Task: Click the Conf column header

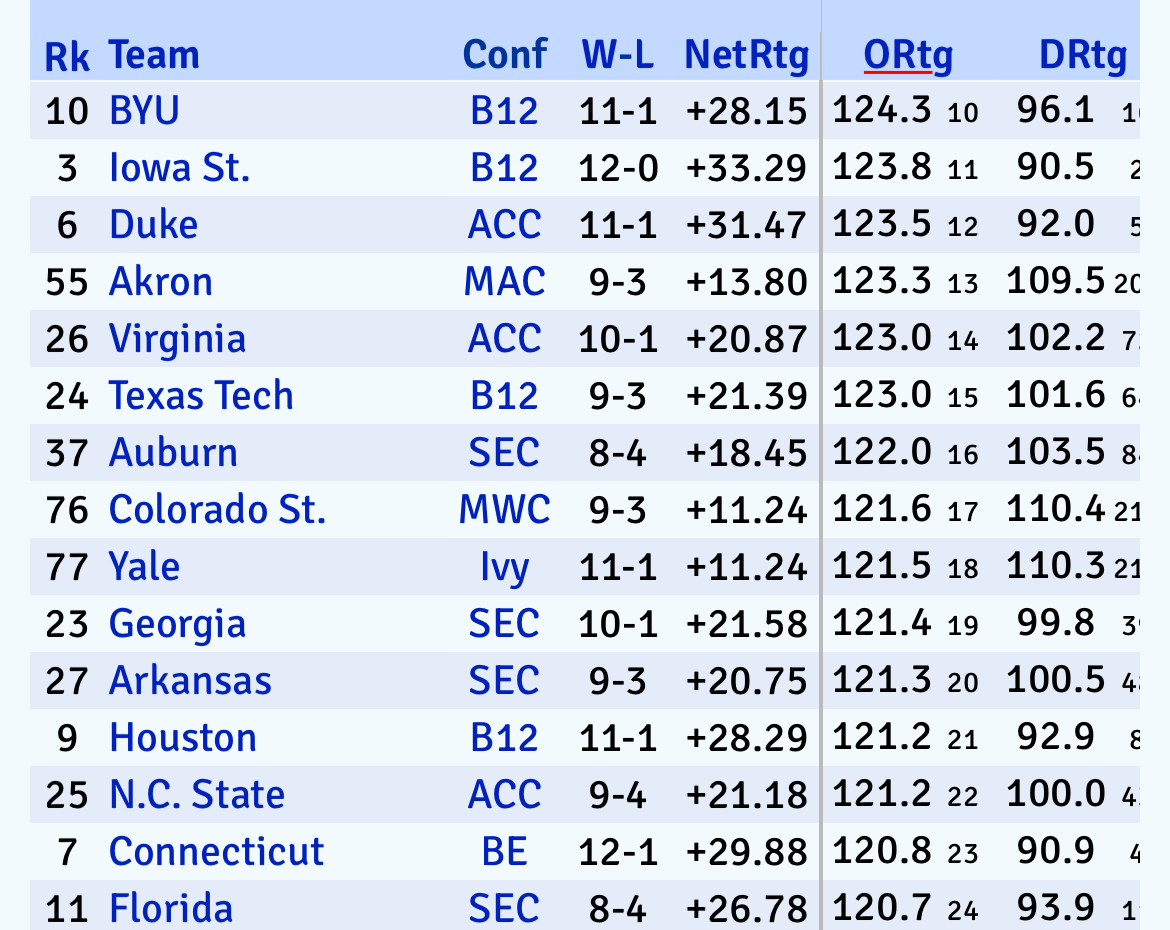Action: [505, 55]
